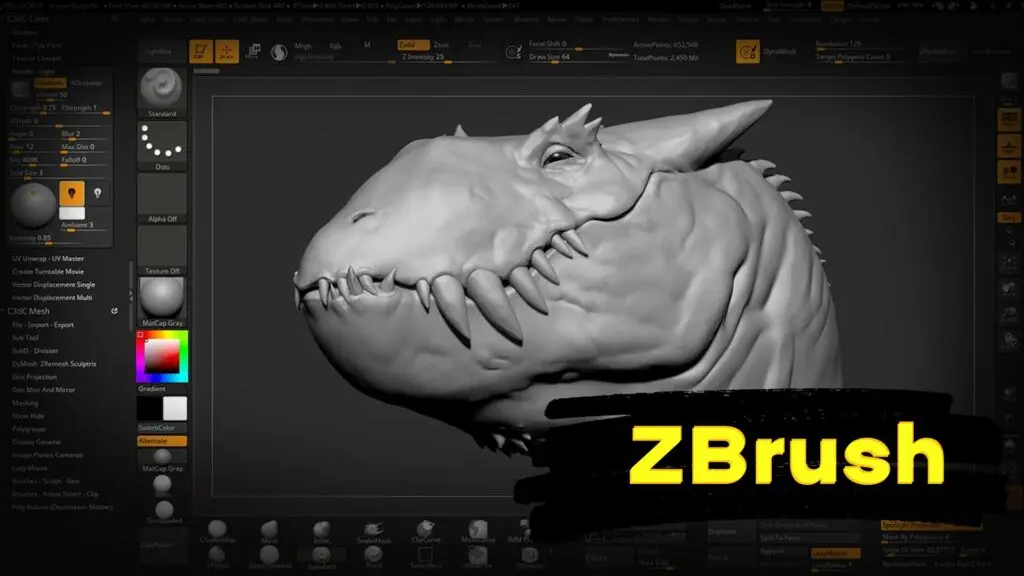
Task: Expand SubD - Division section
Action: point(35,351)
